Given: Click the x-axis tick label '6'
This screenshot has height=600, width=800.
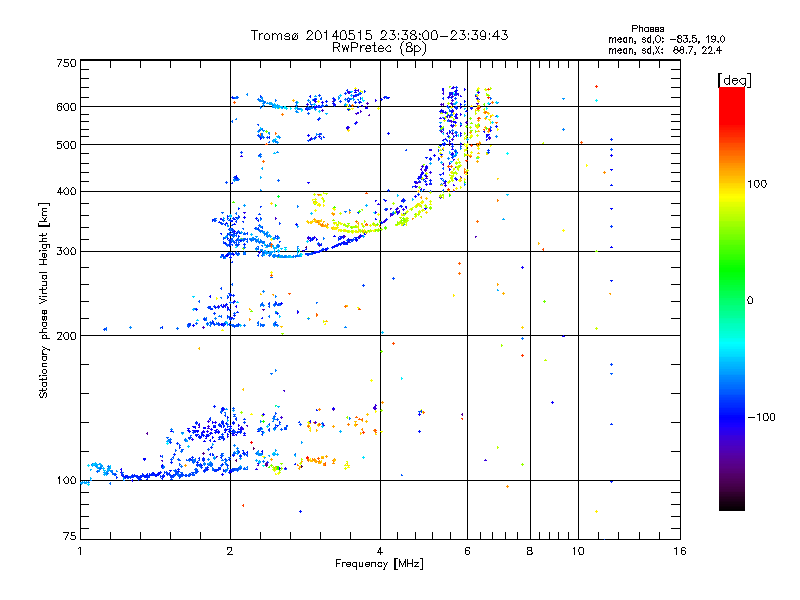Looking at the screenshot, I should click(467, 551).
